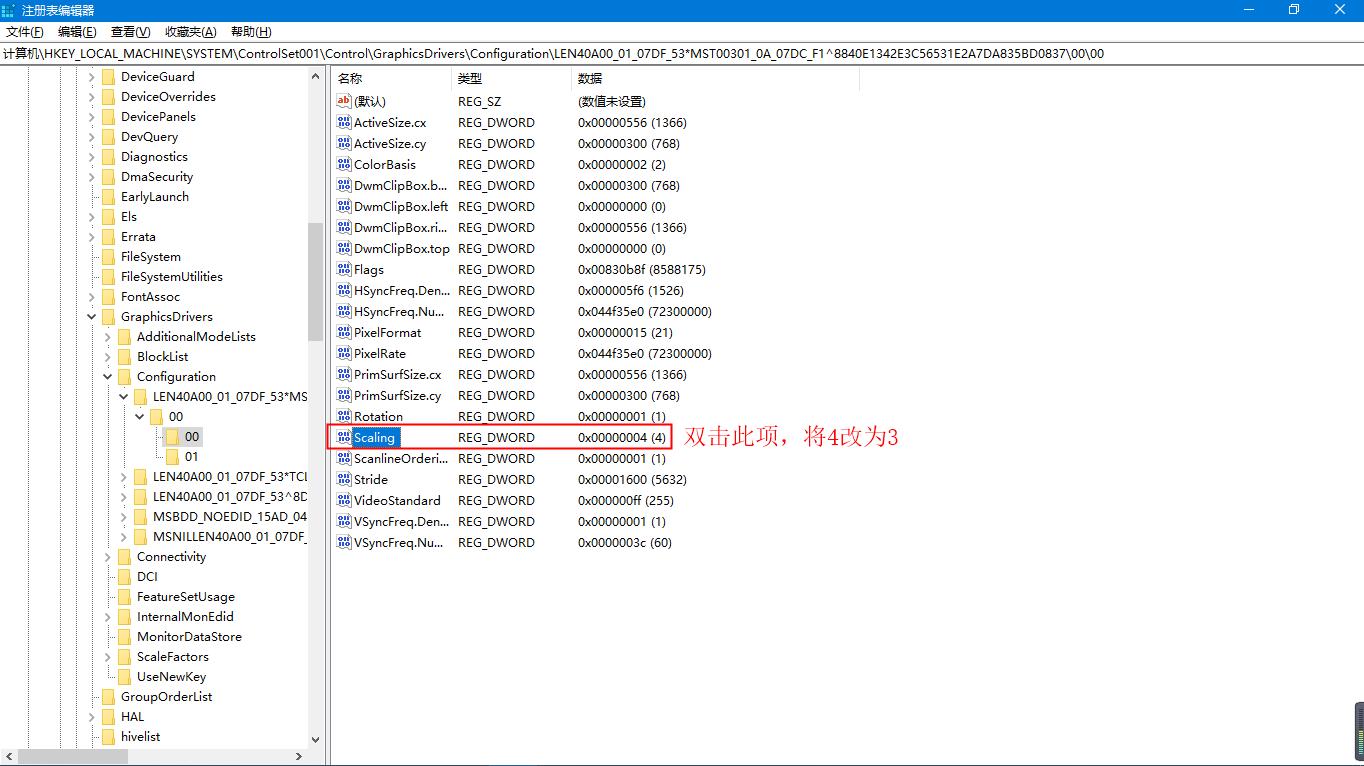Click the DWORD icon of Stride
Image resolution: width=1364 pixels, height=766 pixels.
[x=344, y=479]
